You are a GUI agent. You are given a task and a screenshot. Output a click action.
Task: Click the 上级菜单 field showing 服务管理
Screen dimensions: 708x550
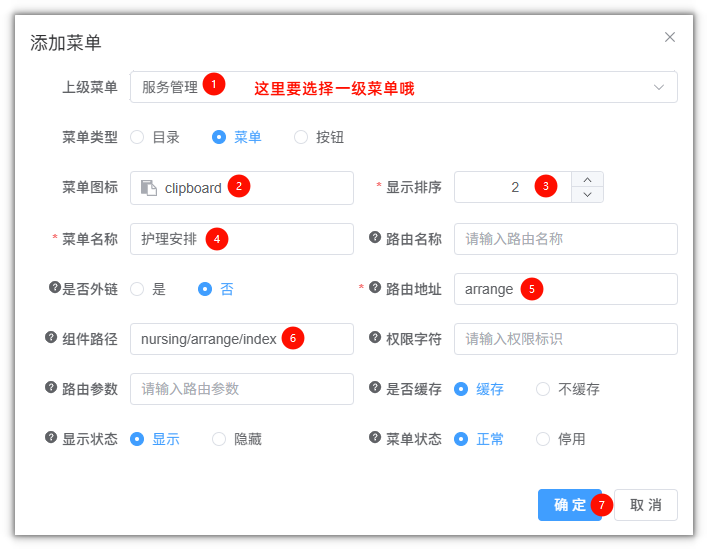[404, 87]
